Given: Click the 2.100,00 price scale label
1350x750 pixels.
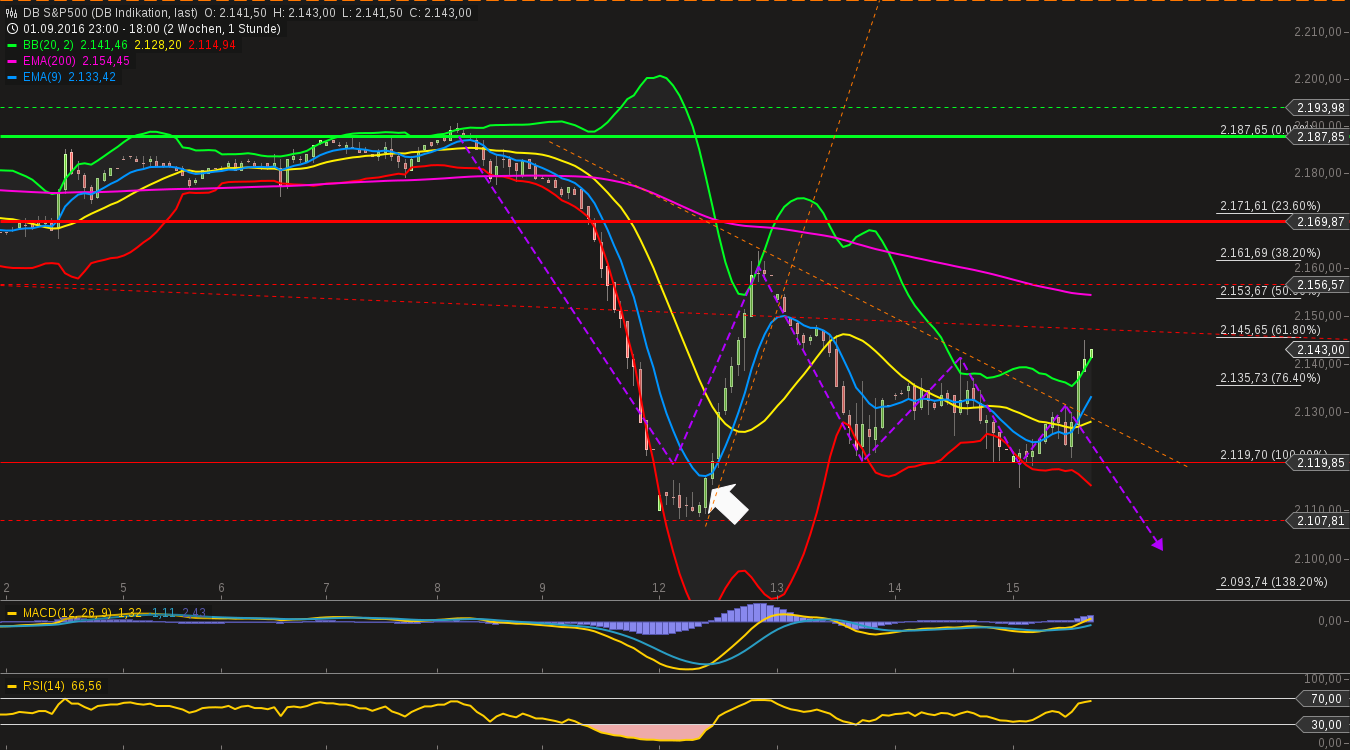Looking at the screenshot, I should coord(1317,558).
